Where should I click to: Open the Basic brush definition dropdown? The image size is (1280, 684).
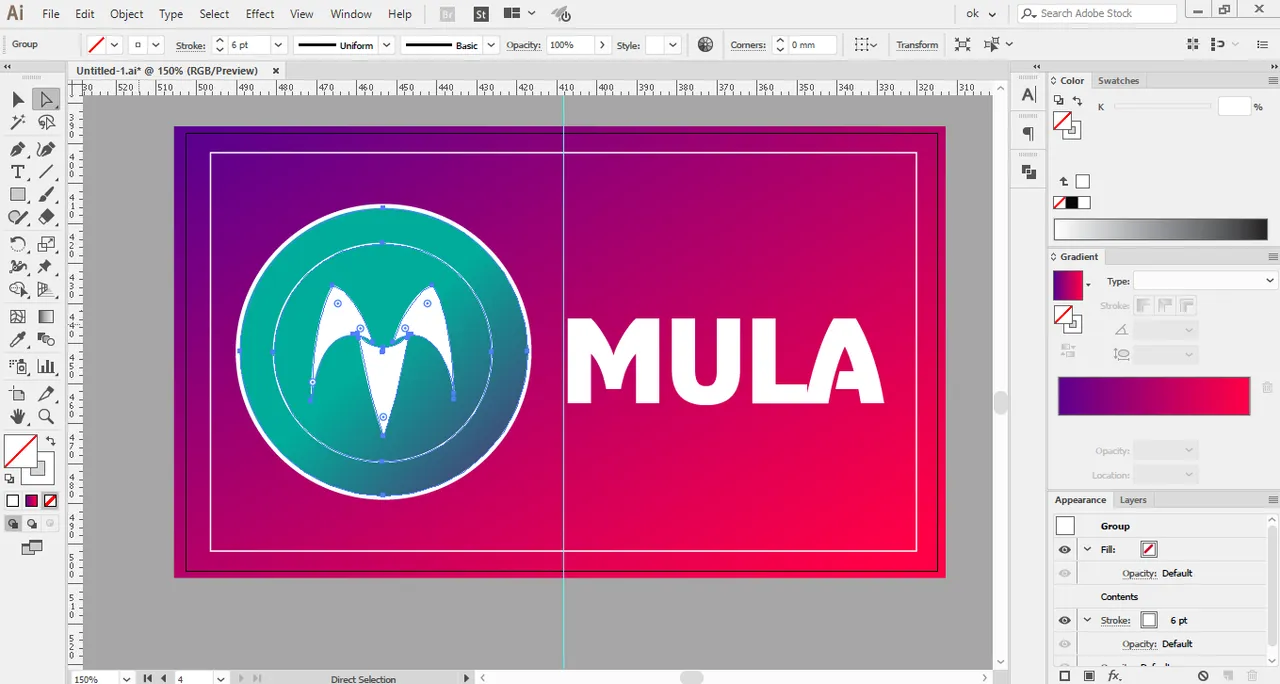tap(490, 45)
